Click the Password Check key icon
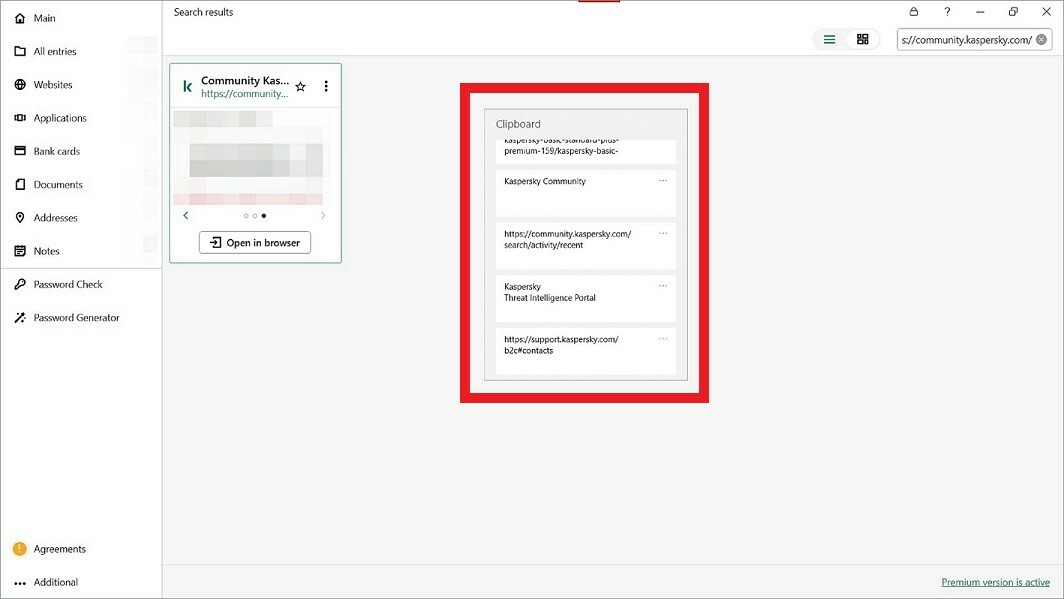This screenshot has width=1064, height=599. click(20, 284)
